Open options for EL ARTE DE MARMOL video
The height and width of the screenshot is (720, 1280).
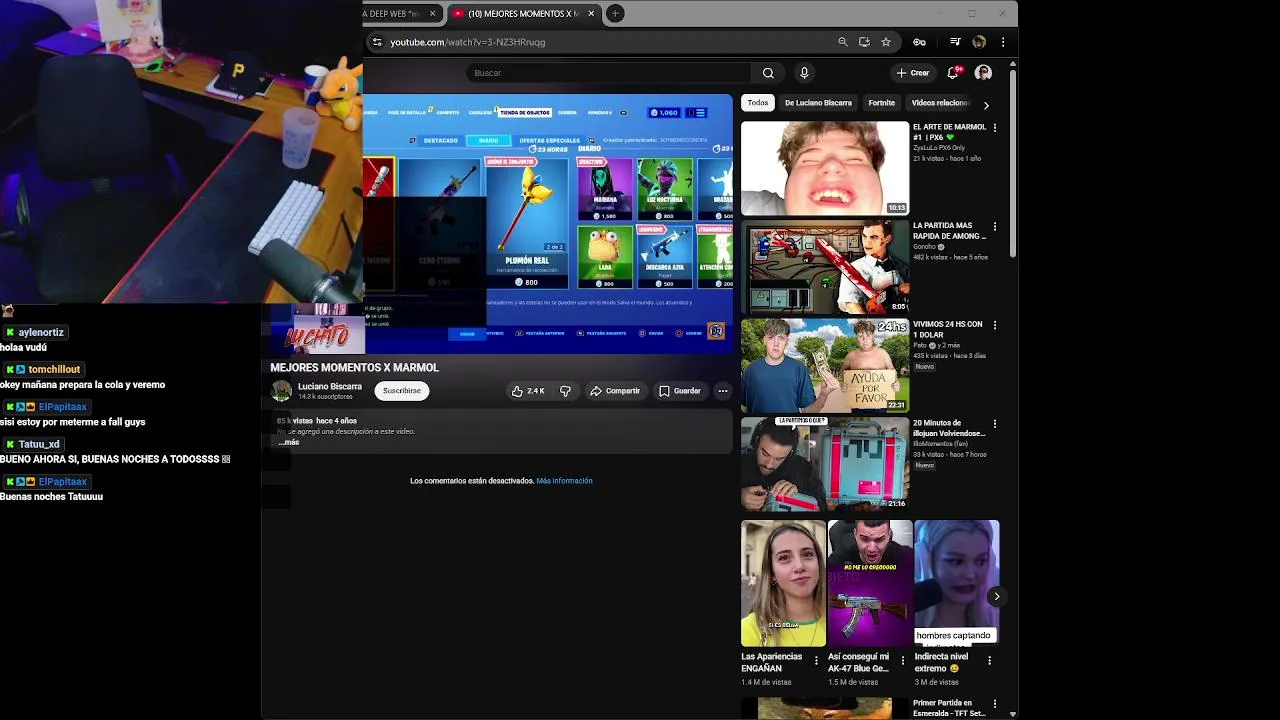[995, 128]
